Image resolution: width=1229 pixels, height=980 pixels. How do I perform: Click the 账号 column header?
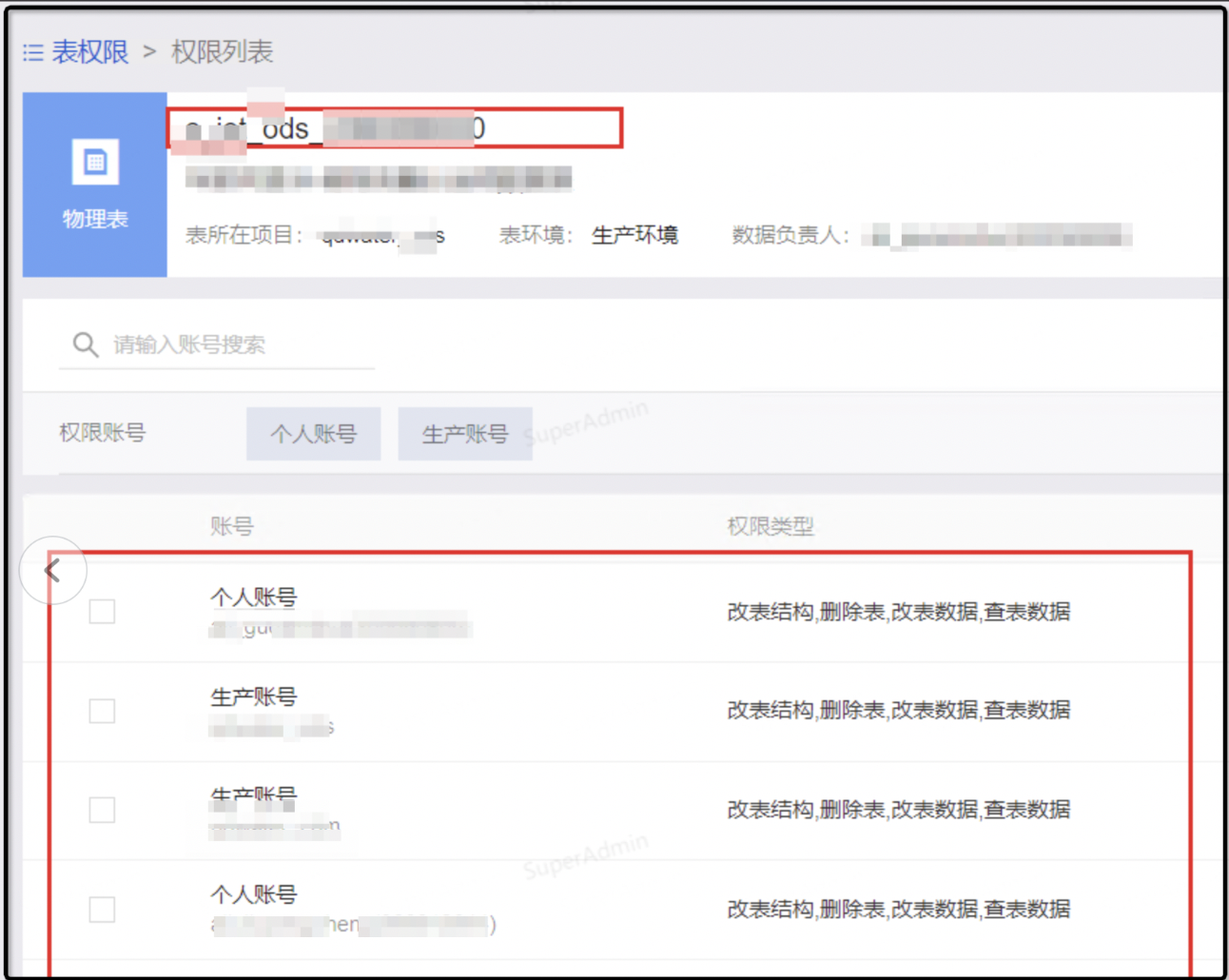tap(231, 526)
